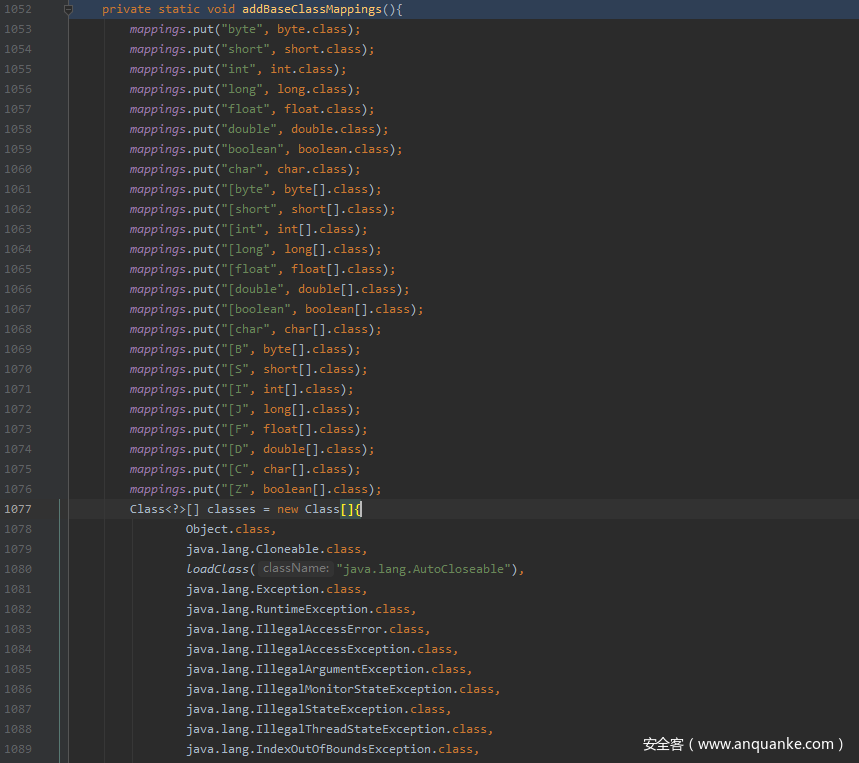Click the highlighted bracket after new Class
The height and width of the screenshot is (763, 859).
click(348, 509)
